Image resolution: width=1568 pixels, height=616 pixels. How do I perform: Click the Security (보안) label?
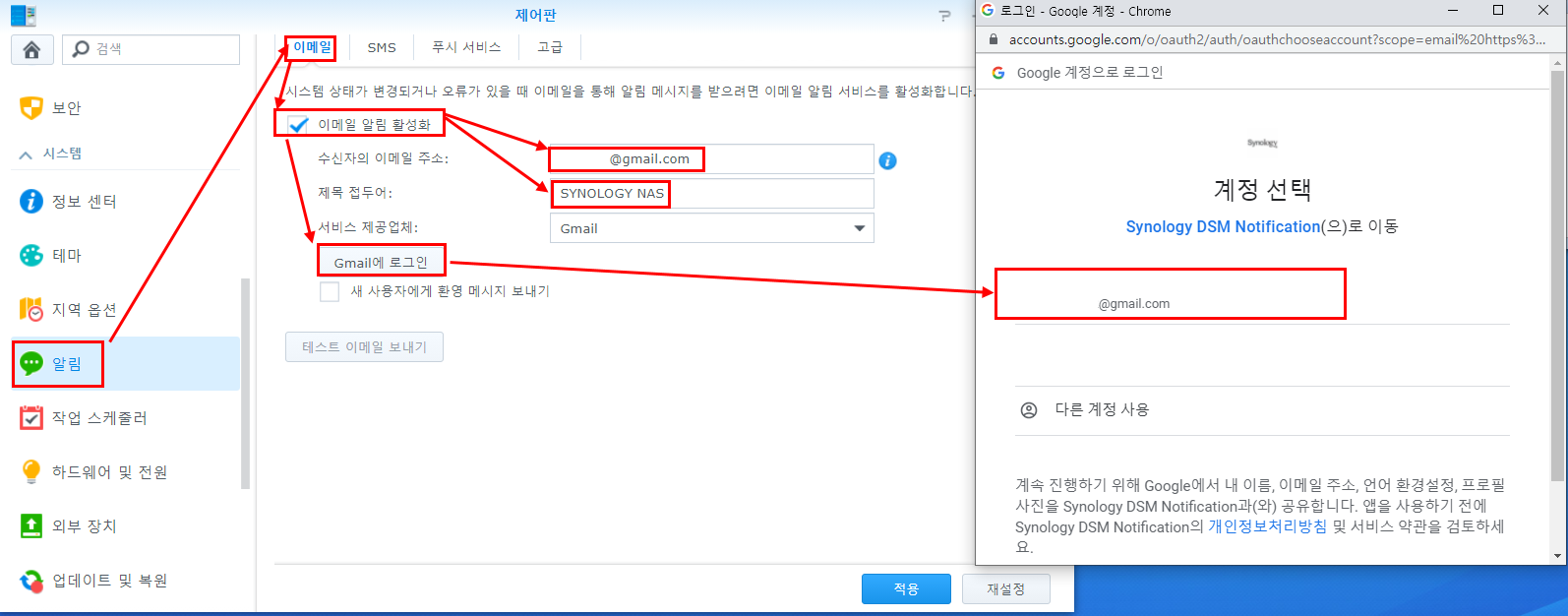[67, 108]
